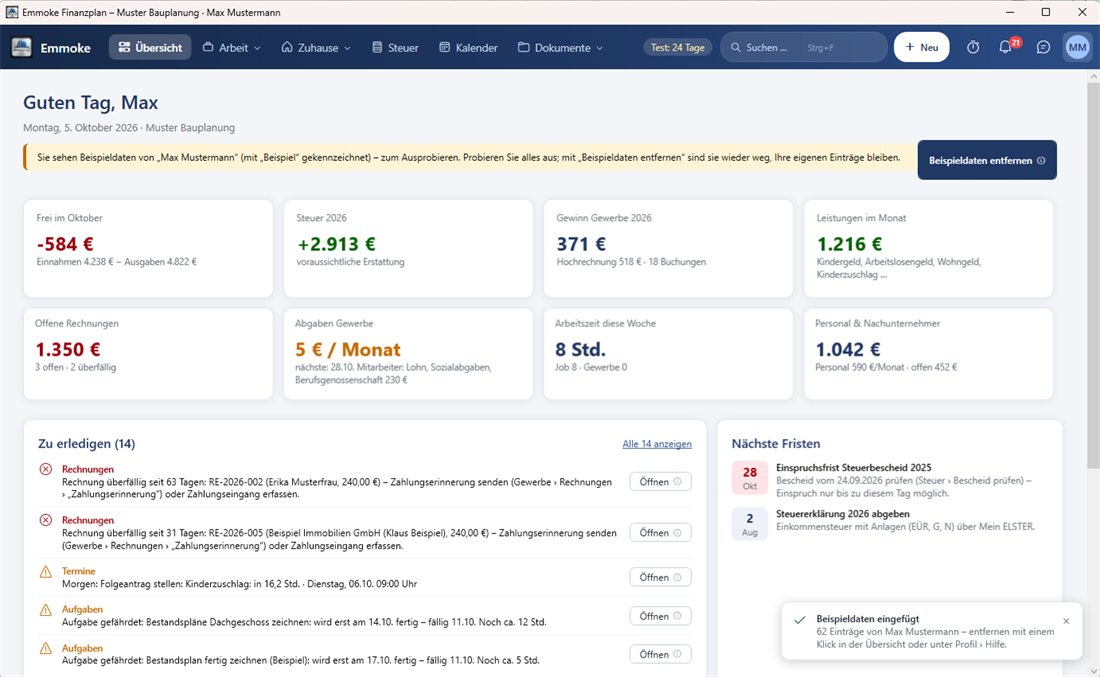Click Öffnen for invoice RE-2026-005
1100x677 pixels.
660,532
